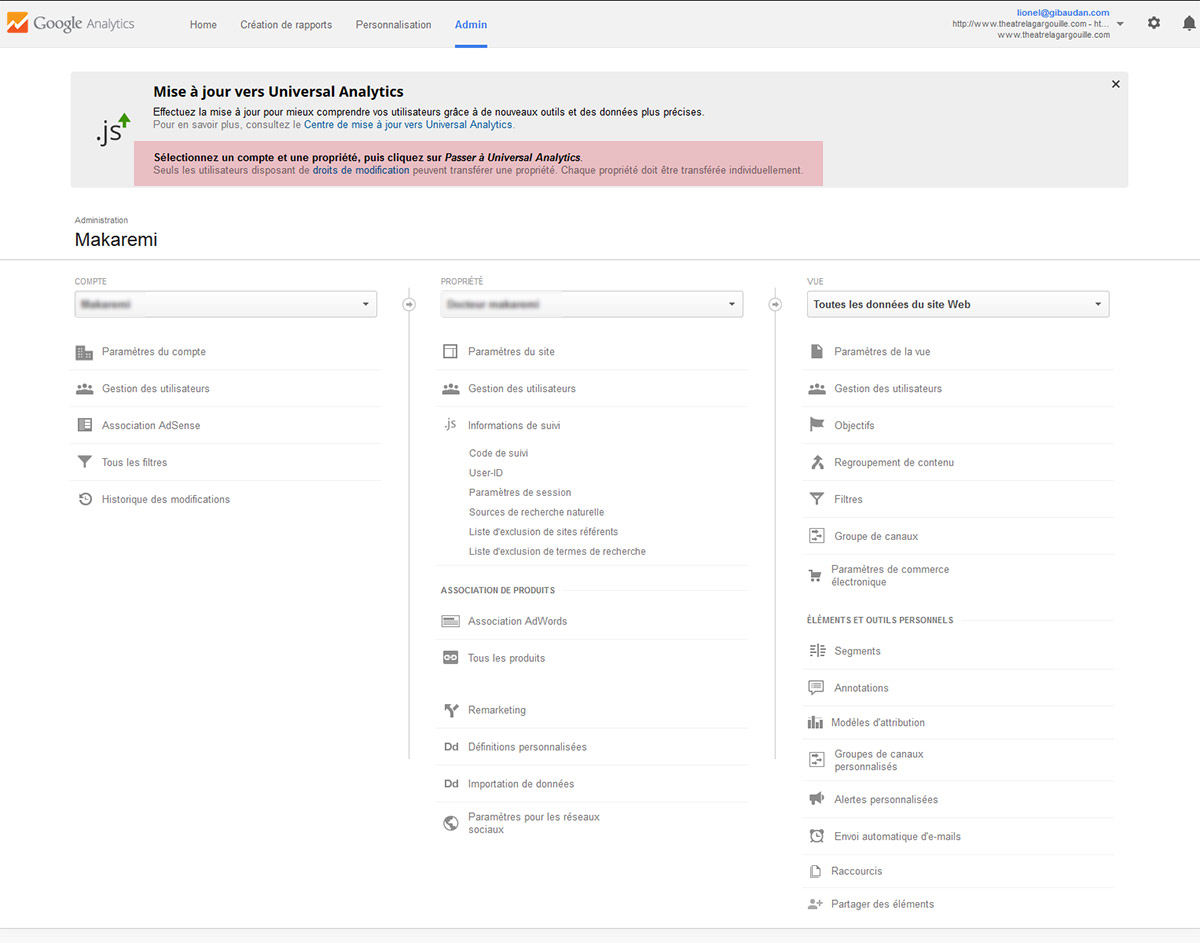Open the Propriété property dropdown

click(x=592, y=304)
